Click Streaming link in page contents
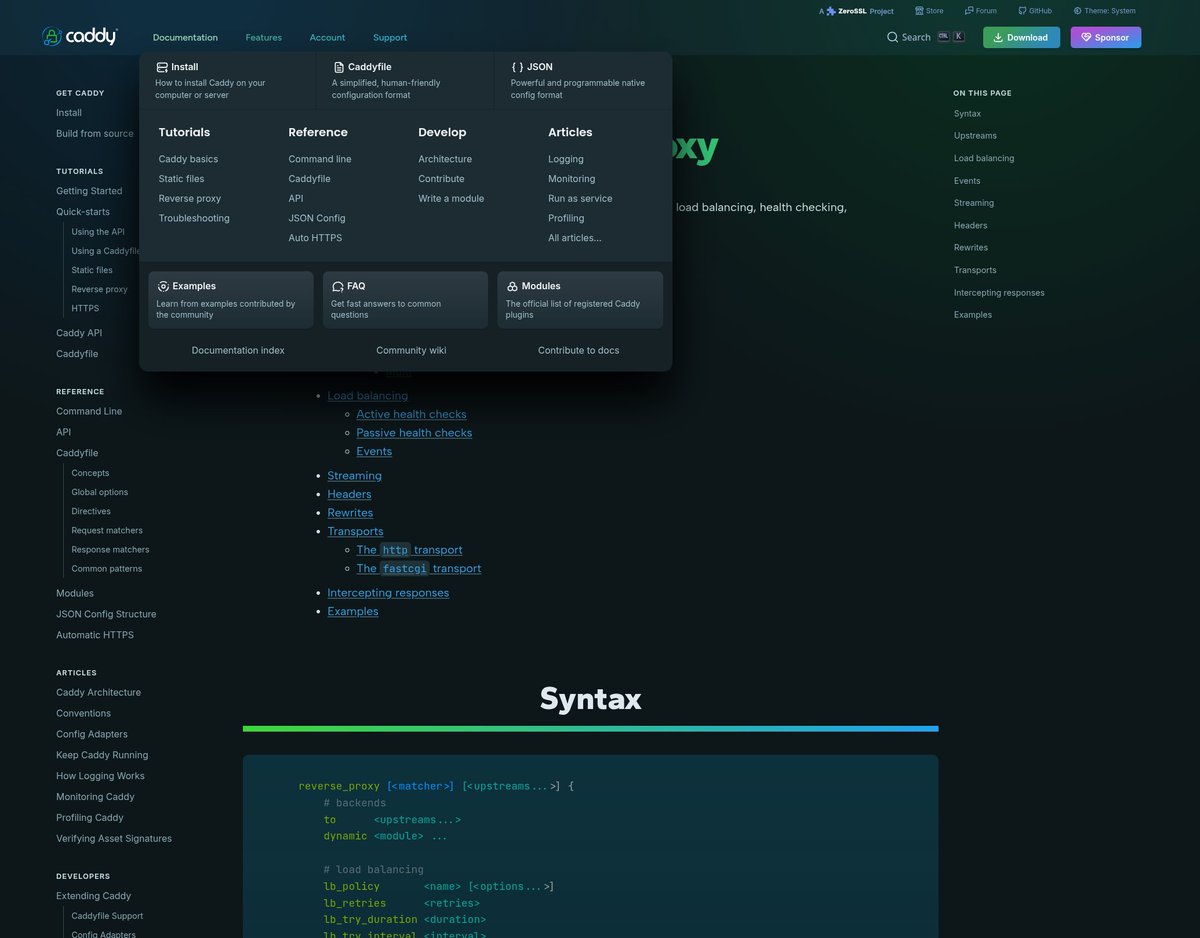The height and width of the screenshot is (938, 1200). point(355,476)
